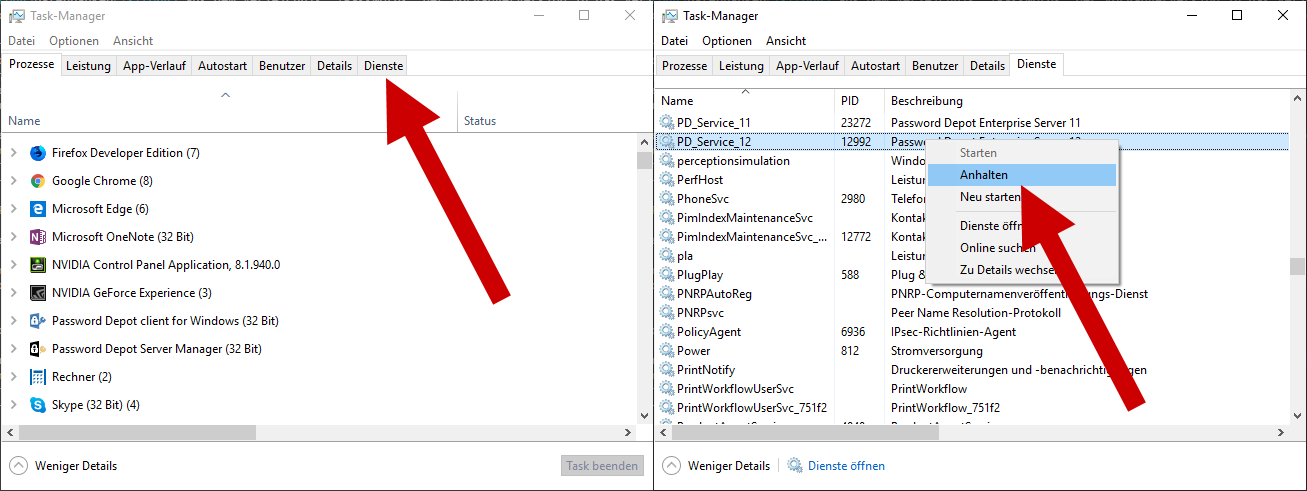Viewport: 1307px width, 491px height.
Task: Click the Dienste öffnen link
Action: click(846, 466)
